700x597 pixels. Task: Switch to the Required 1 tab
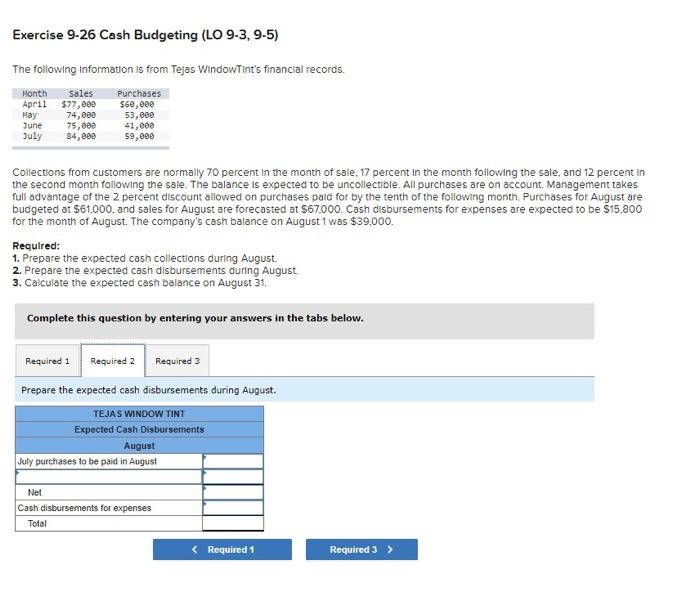click(47, 360)
